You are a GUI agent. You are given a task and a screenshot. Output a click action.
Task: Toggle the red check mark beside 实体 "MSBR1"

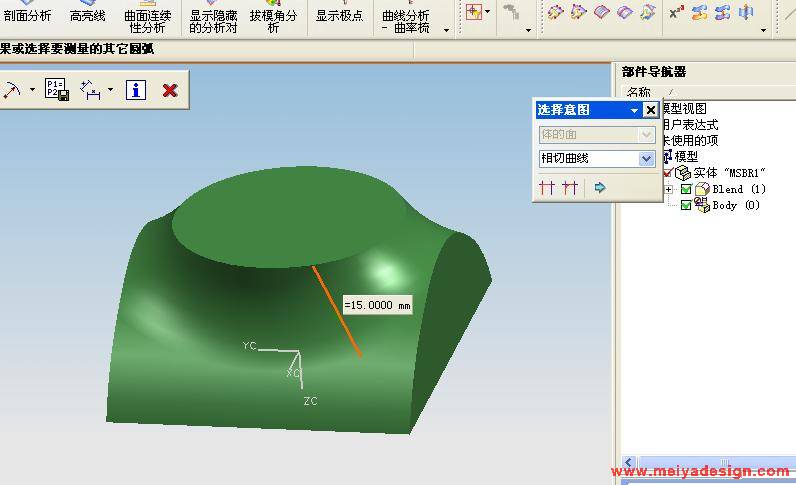668,173
